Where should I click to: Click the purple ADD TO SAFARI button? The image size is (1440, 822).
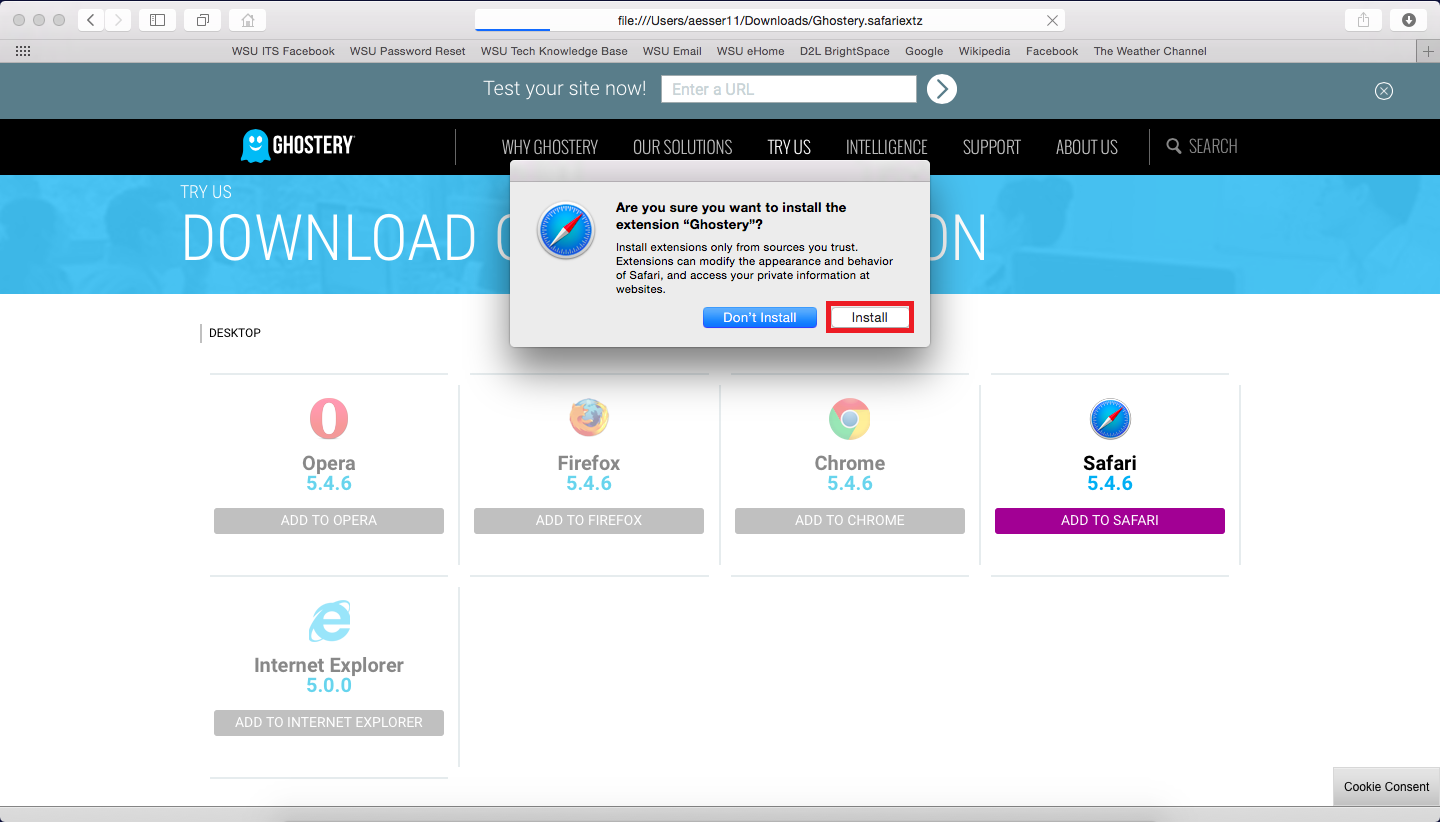pyautogui.click(x=1109, y=520)
